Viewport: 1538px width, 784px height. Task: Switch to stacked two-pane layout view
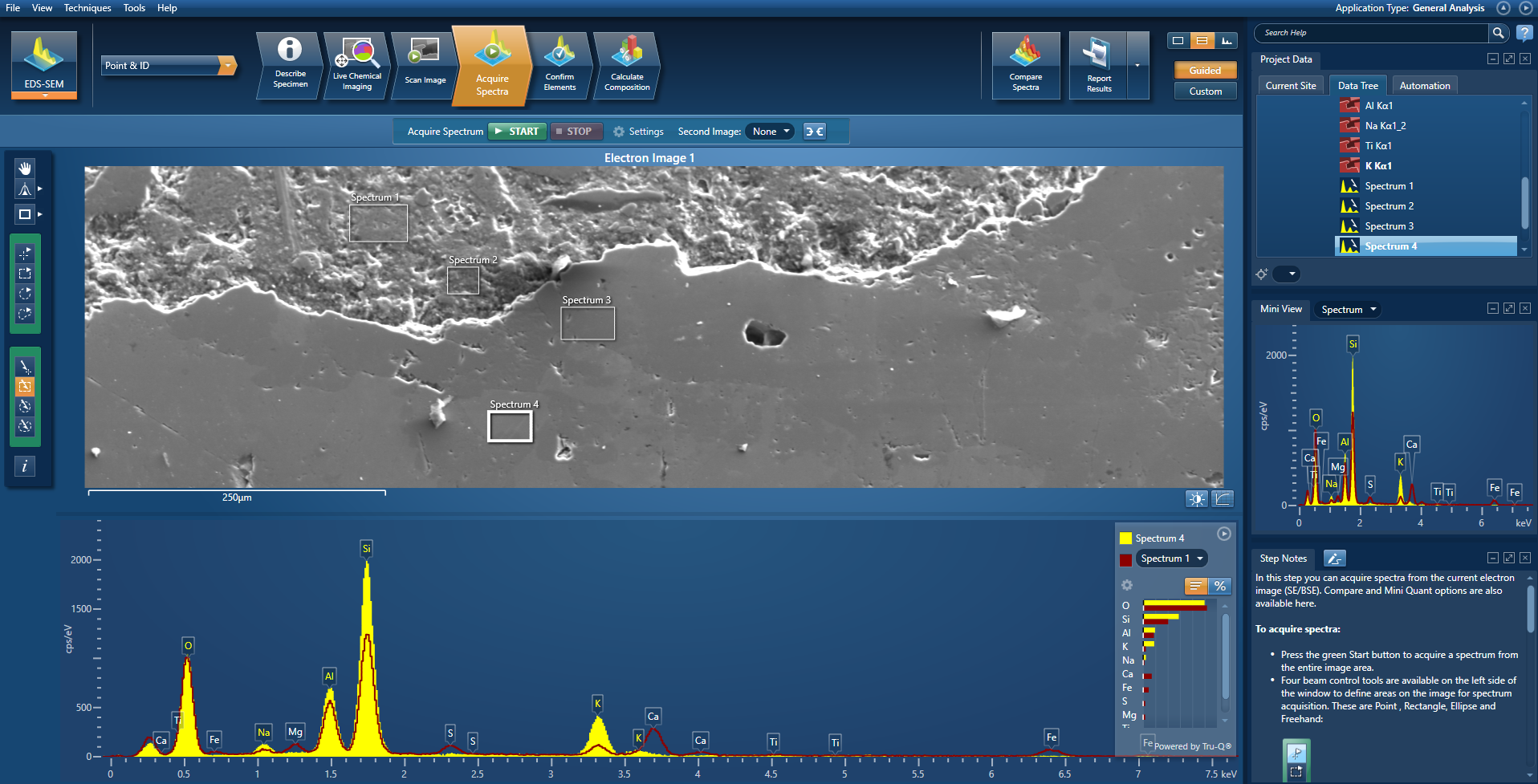click(1202, 41)
